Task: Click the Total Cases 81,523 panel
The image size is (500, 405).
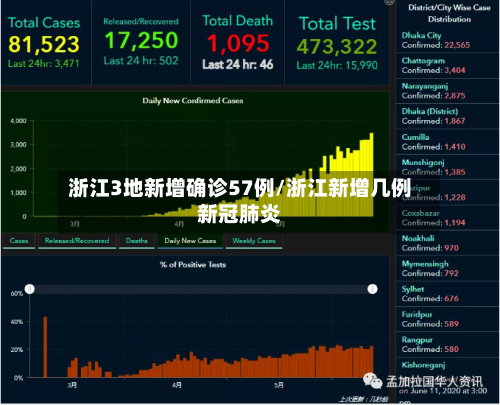Action: [x=46, y=42]
